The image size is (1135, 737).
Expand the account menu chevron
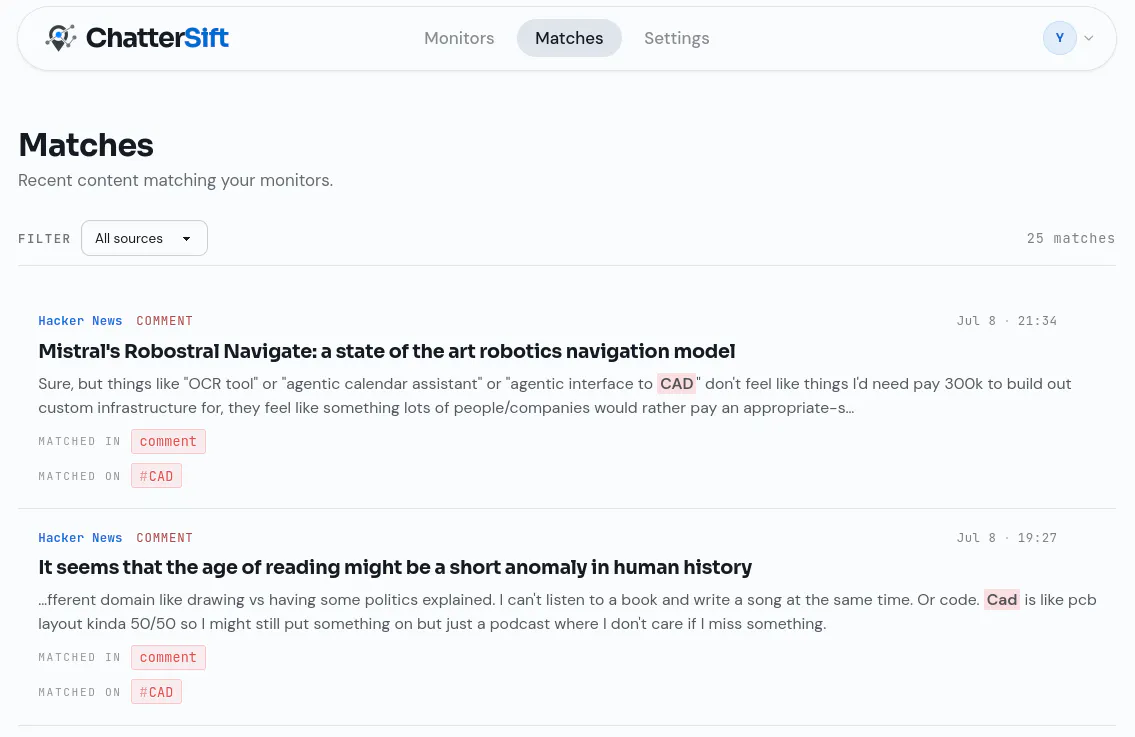pyautogui.click(x=1089, y=38)
